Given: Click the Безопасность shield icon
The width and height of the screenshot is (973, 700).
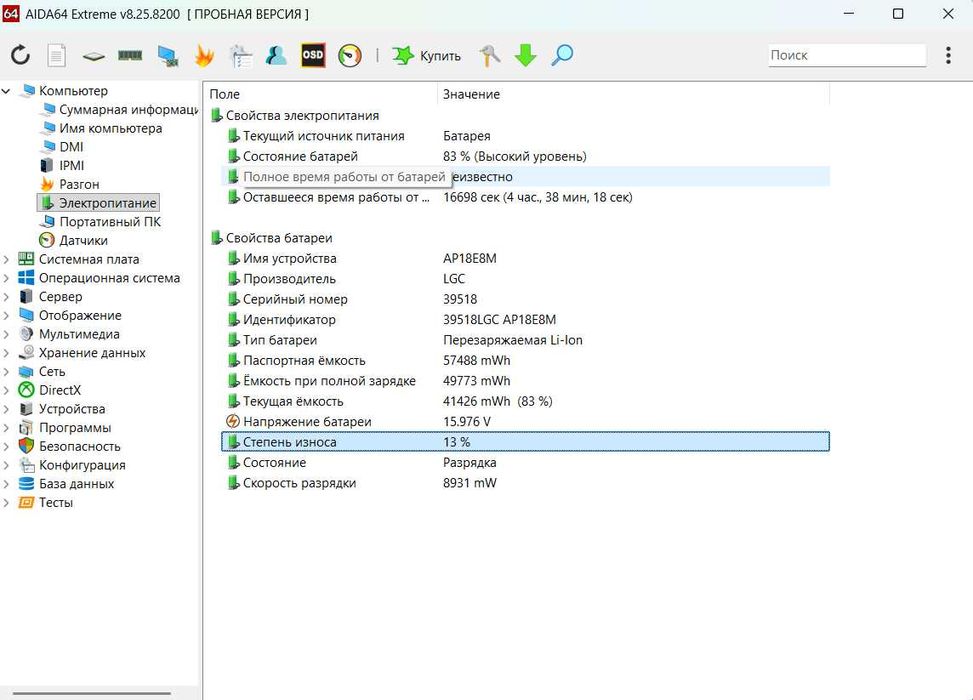Looking at the screenshot, I should click(x=26, y=446).
